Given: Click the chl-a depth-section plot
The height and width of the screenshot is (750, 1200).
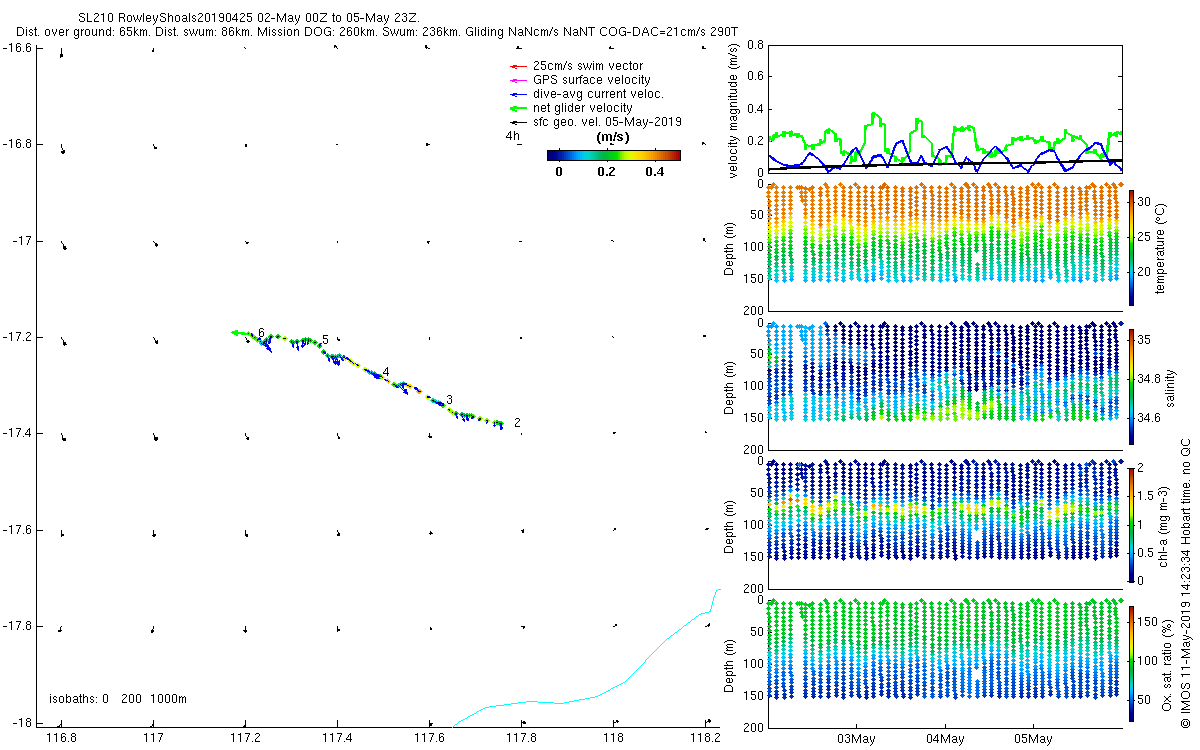Looking at the screenshot, I should click(944, 524).
